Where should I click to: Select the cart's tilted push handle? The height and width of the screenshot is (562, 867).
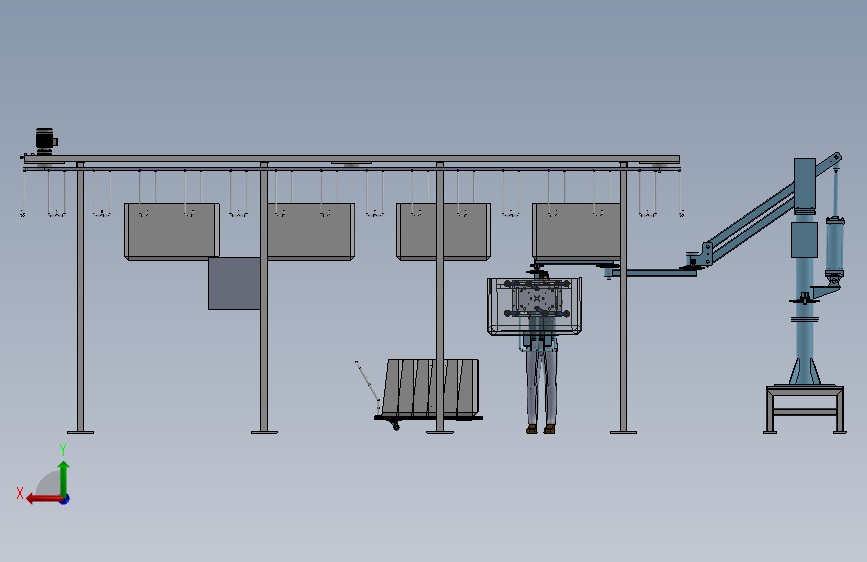368,382
